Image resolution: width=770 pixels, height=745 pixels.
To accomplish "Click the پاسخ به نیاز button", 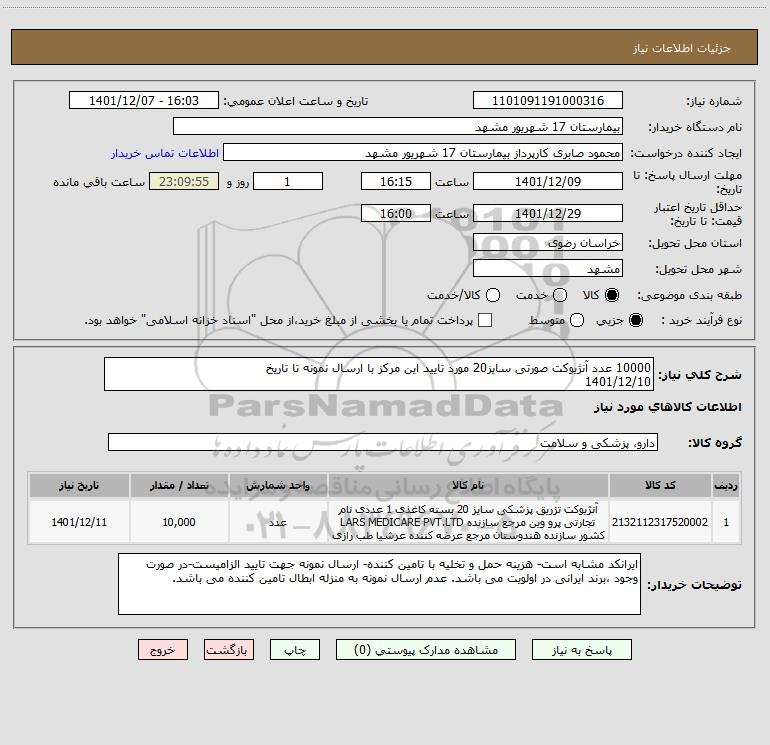I will (x=581, y=650).
